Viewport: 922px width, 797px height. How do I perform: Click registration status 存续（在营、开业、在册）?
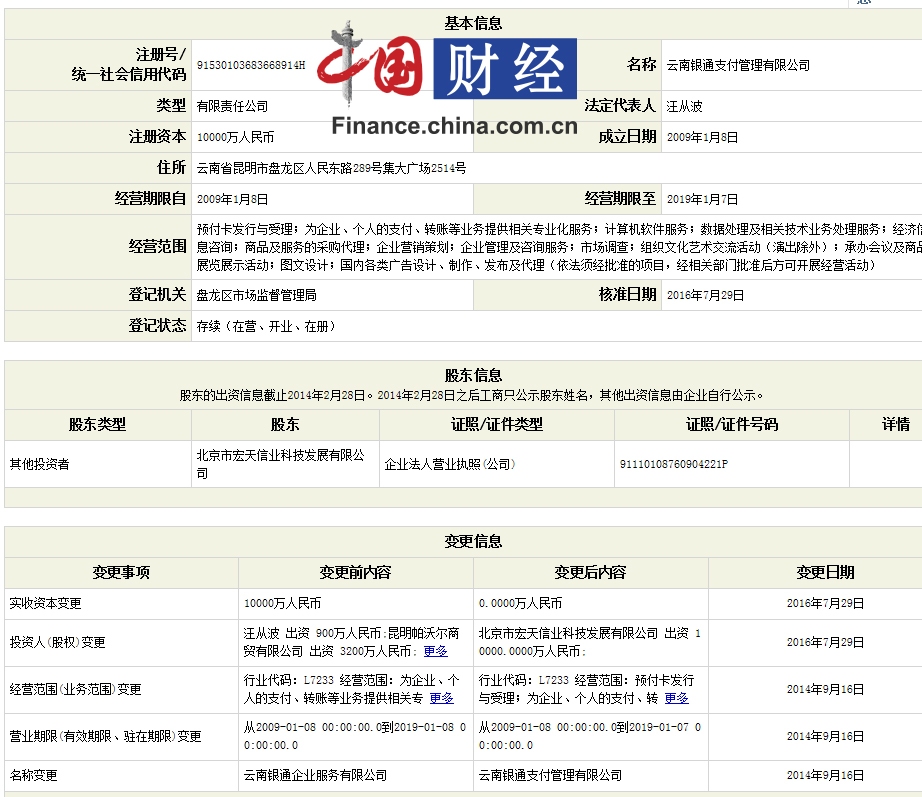pyautogui.click(x=268, y=326)
